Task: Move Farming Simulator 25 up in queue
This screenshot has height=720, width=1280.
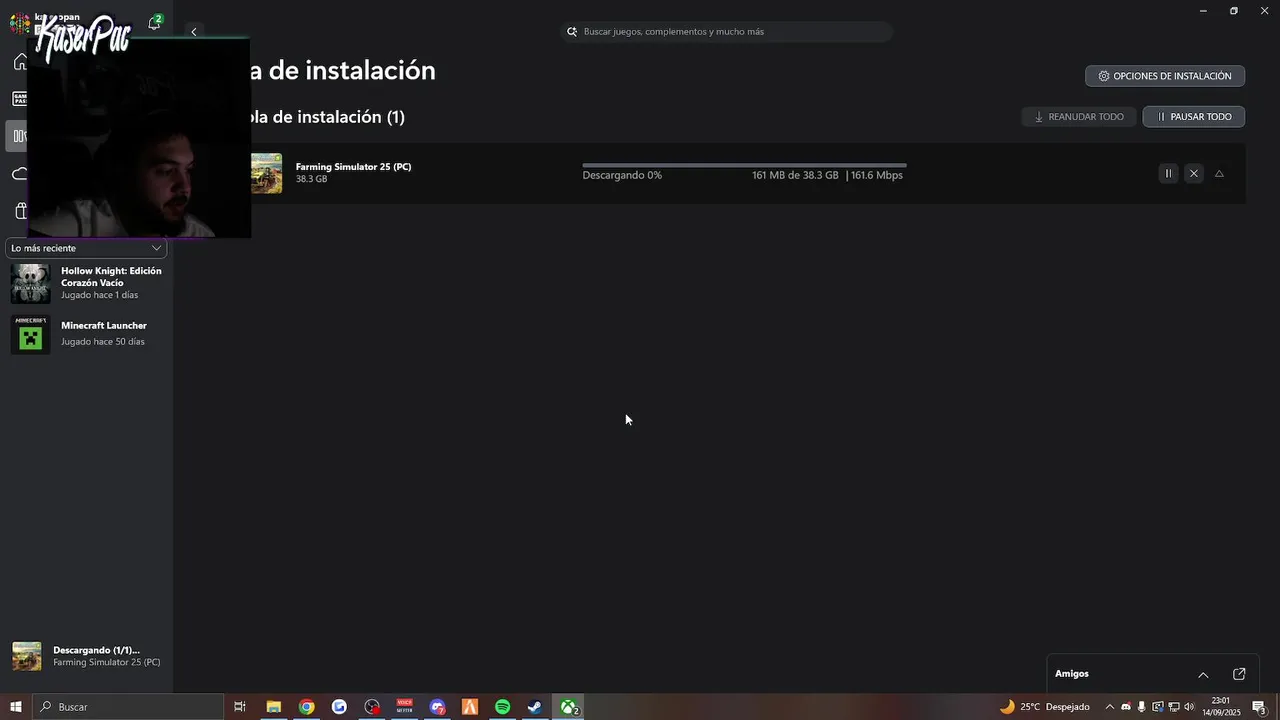Action: pos(1219,174)
